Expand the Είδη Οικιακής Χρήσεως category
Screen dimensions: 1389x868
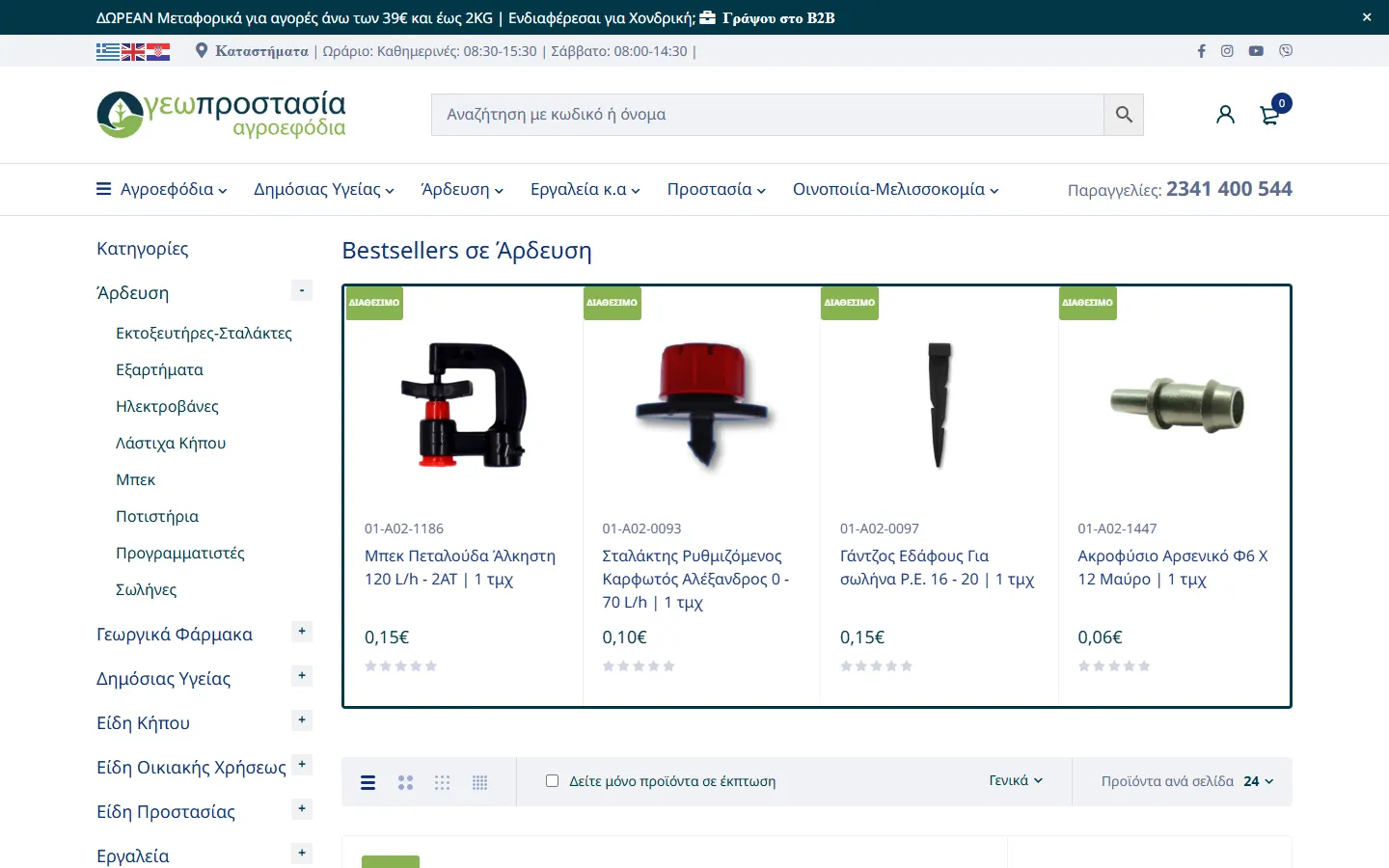[x=302, y=765]
